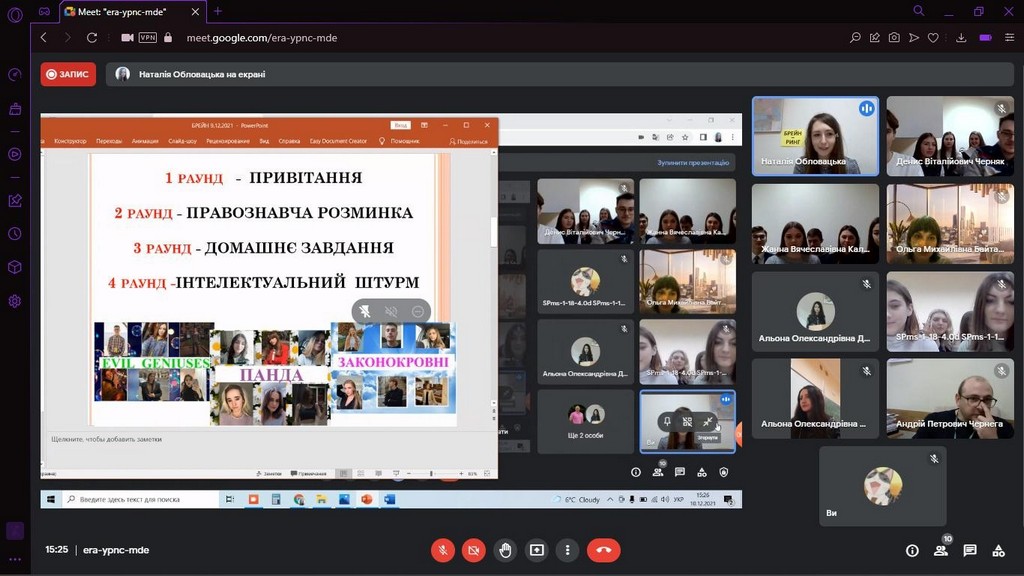This screenshot has height=576, width=1024.
Task: Turn on the camera in the call bar
Action: point(474,549)
